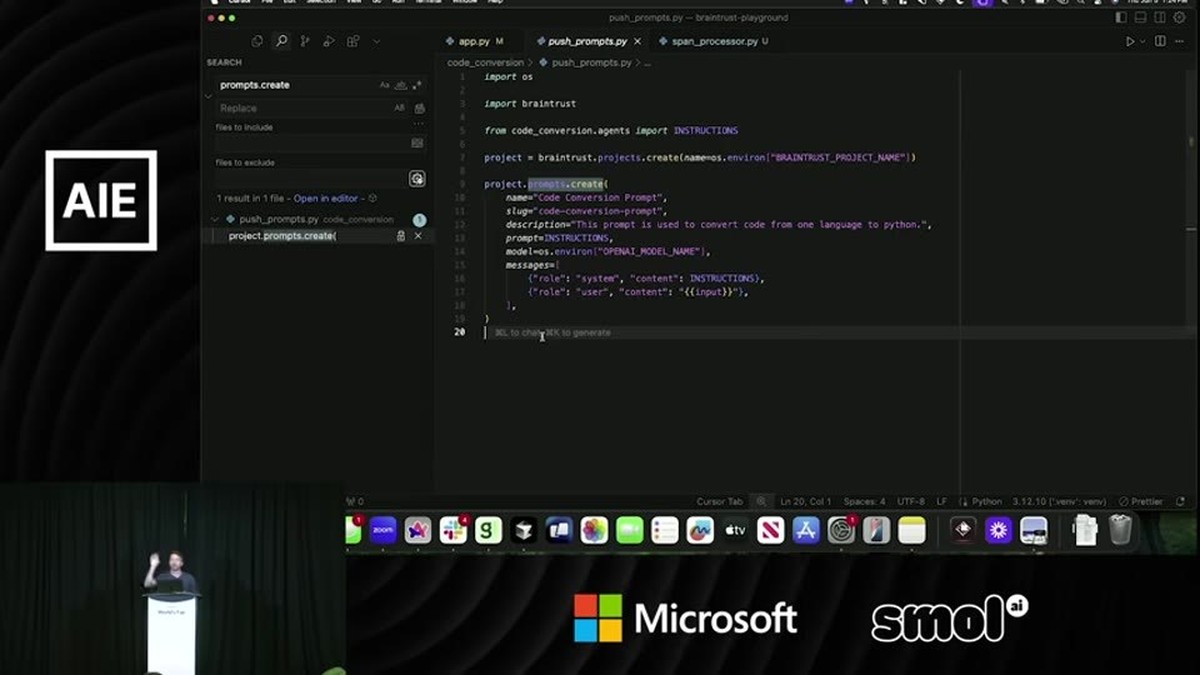Toggle Use Regular Expression option

[417, 85]
